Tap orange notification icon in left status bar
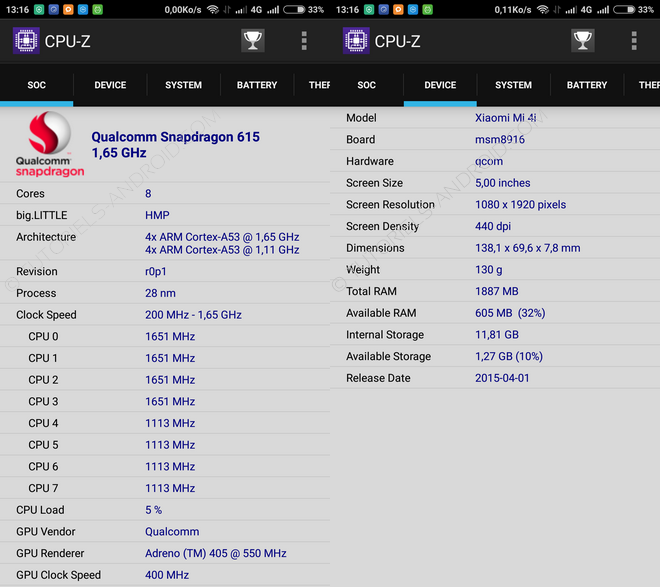 point(68,10)
